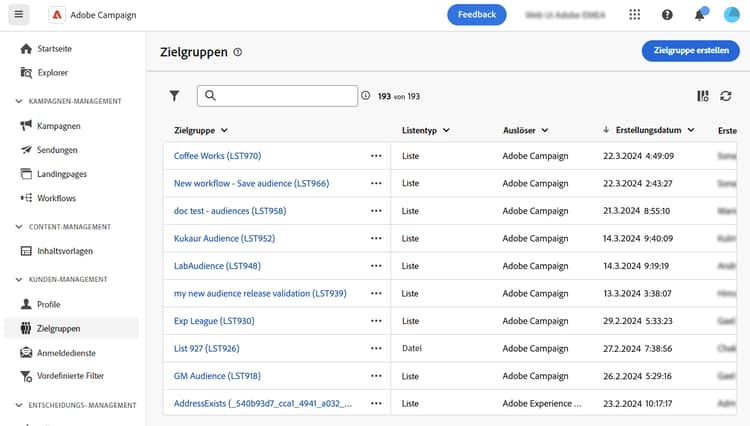
Task: Click the Feedback button
Action: 477,15
